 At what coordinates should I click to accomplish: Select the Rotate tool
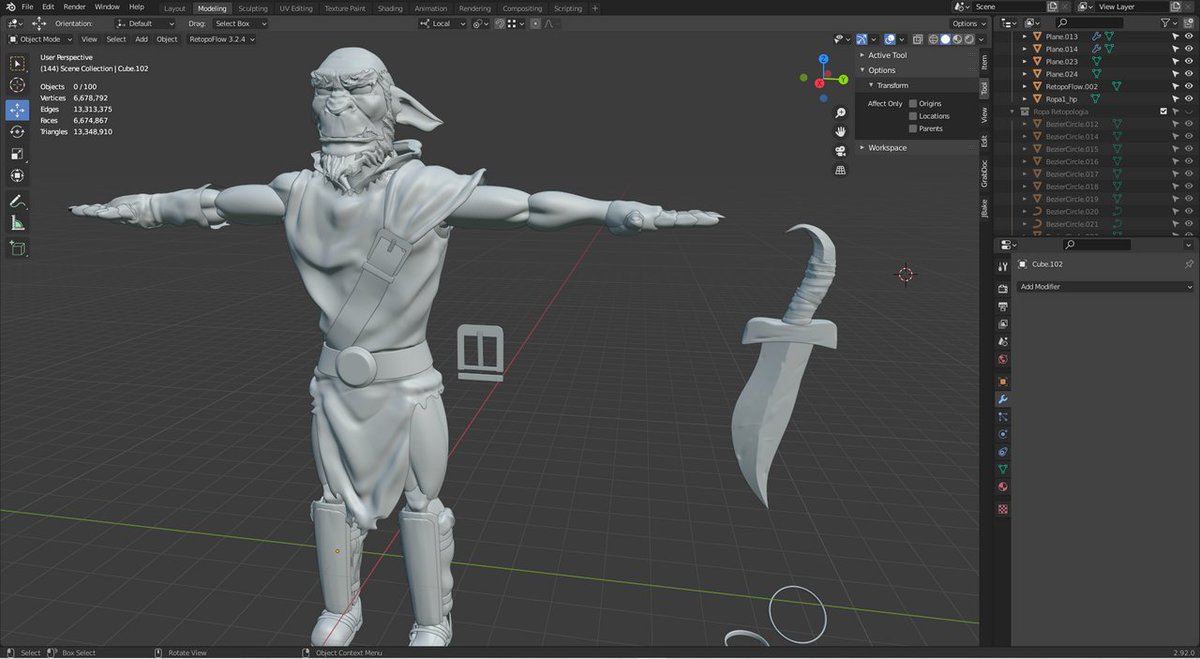[17, 132]
